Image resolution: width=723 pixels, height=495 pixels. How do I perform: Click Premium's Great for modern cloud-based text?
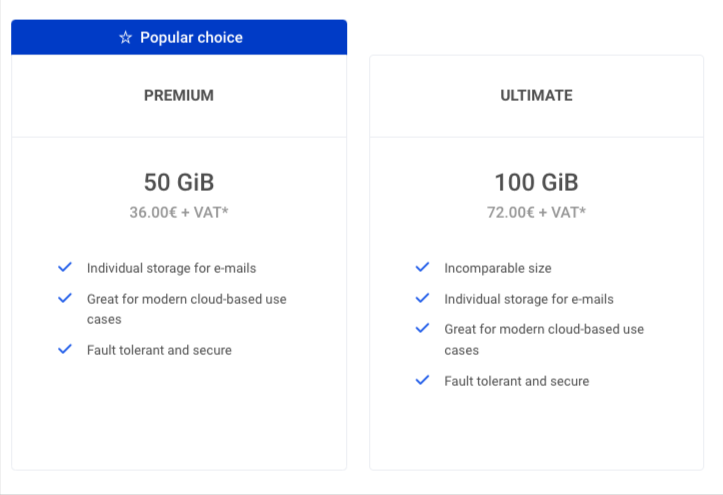(x=187, y=309)
